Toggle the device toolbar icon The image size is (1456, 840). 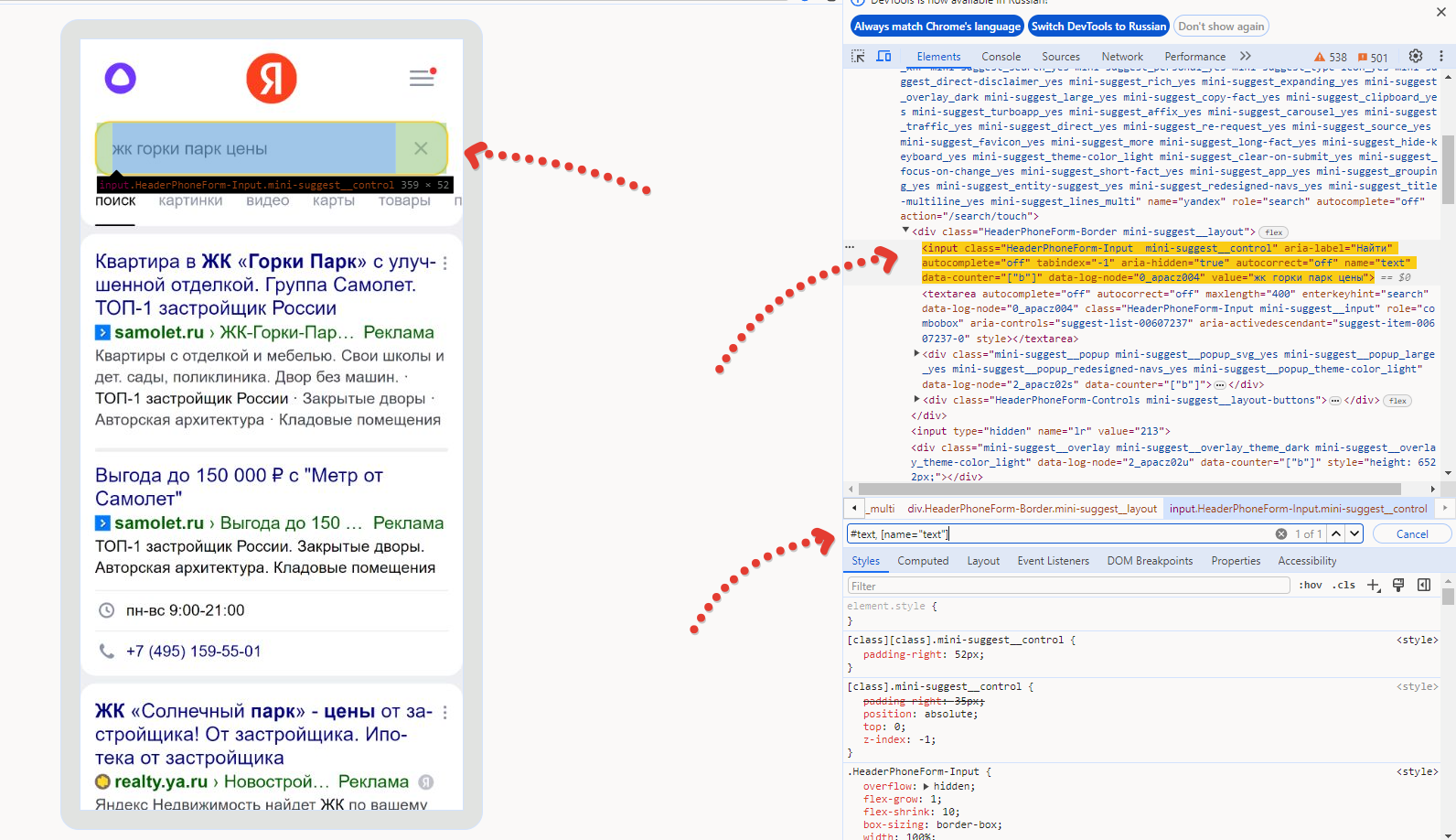(x=883, y=56)
